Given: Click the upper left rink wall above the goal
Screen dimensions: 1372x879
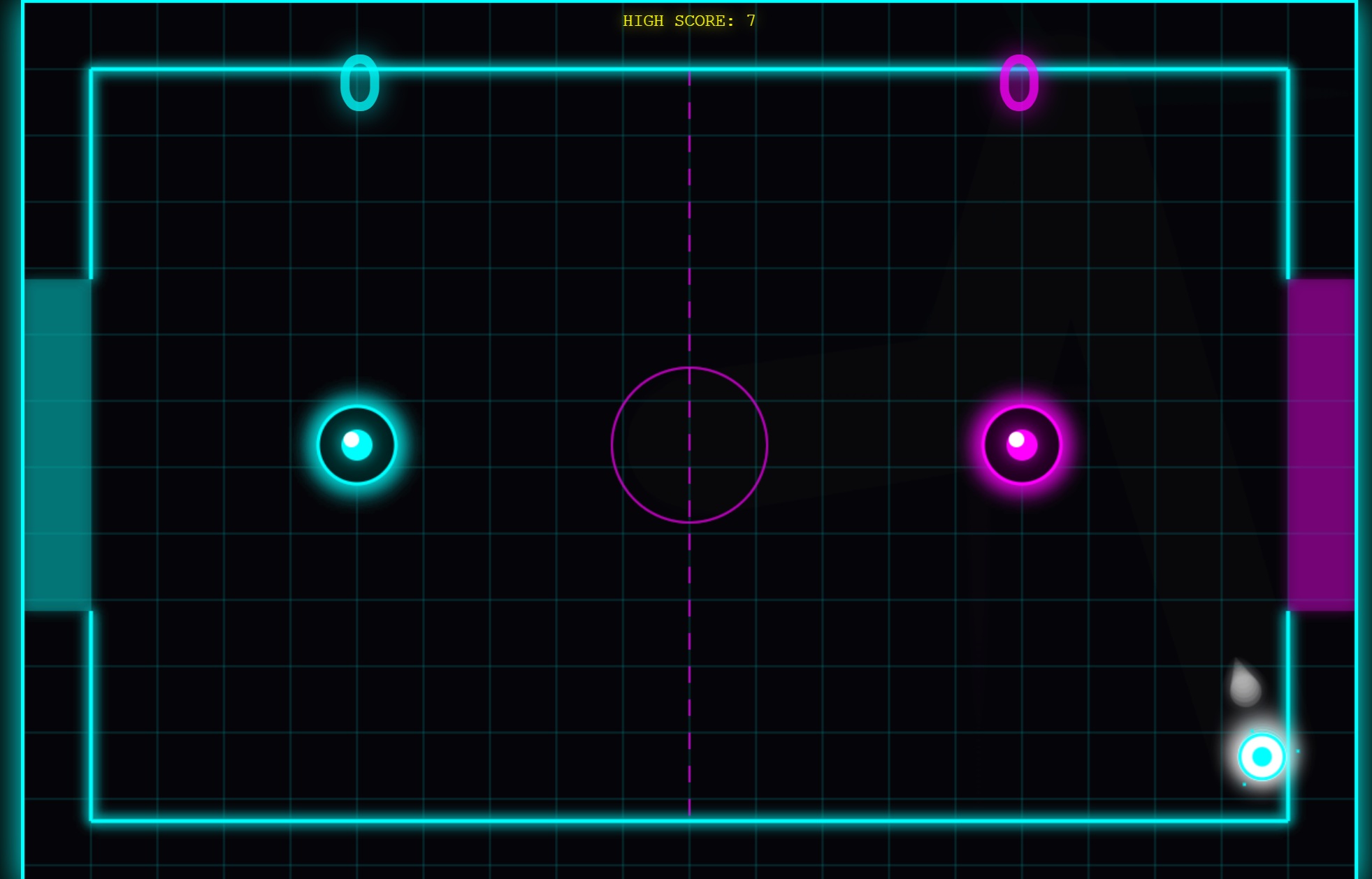Looking at the screenshot, I should [x=91, y=175].
